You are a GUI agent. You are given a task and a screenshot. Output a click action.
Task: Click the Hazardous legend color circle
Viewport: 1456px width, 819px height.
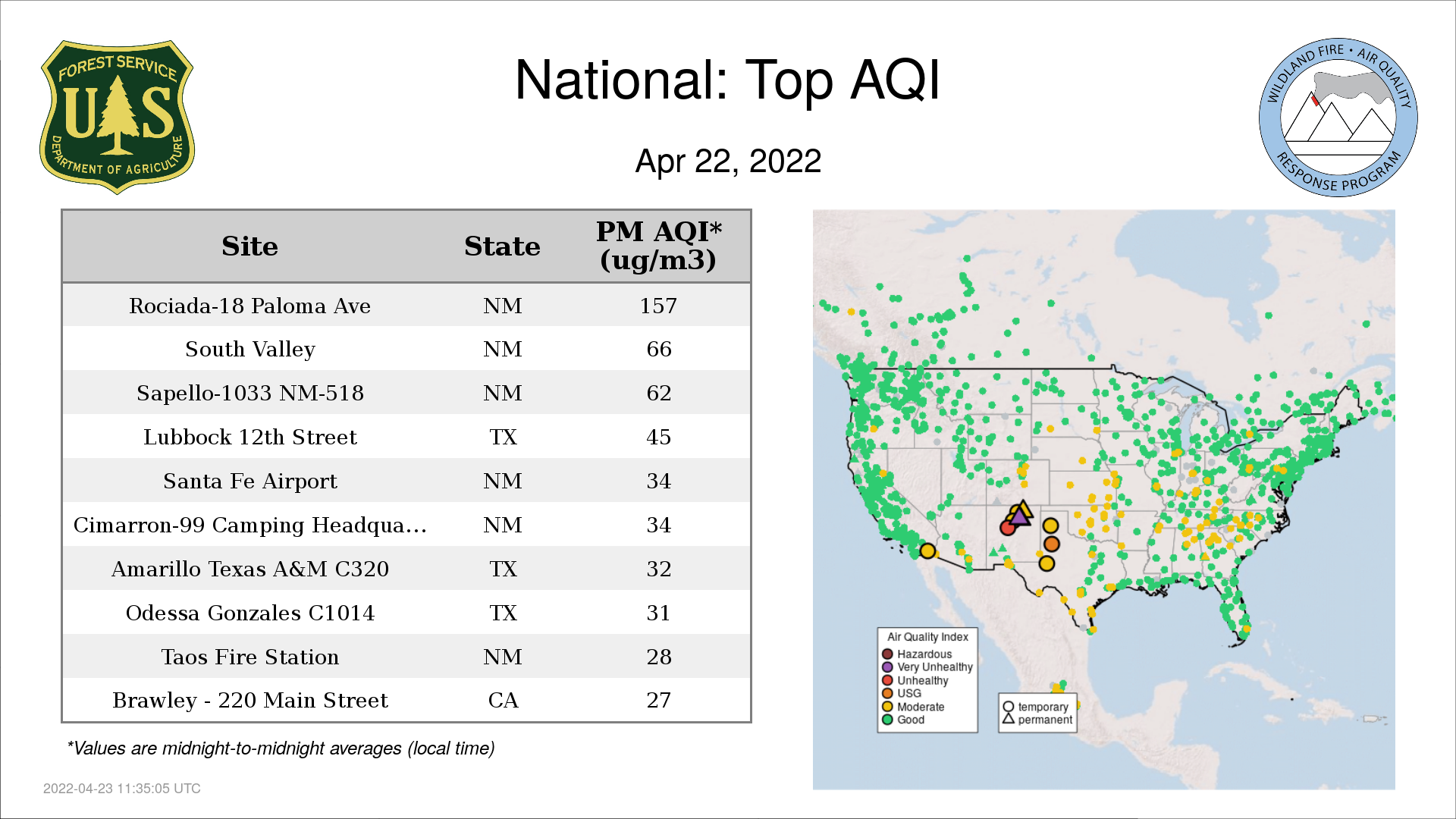(x=887, y=654)
